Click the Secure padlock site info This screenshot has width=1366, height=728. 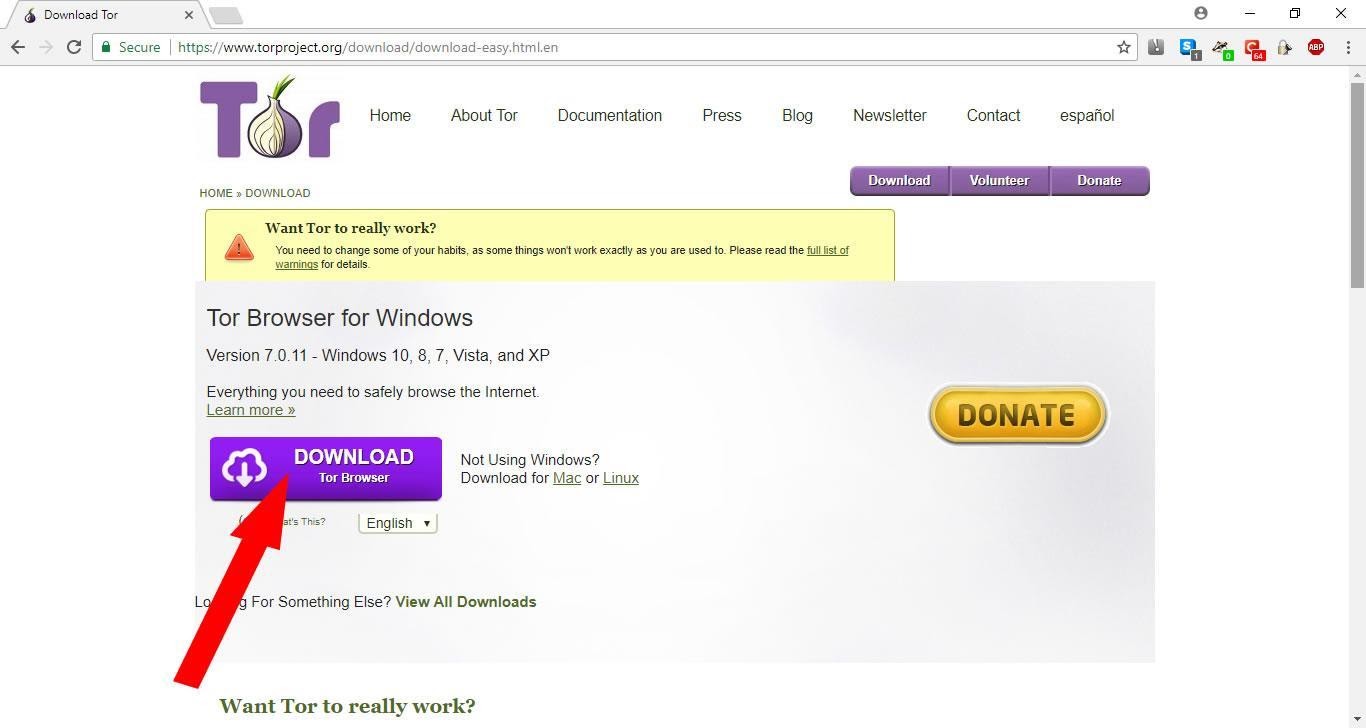[x=130, y=47]
